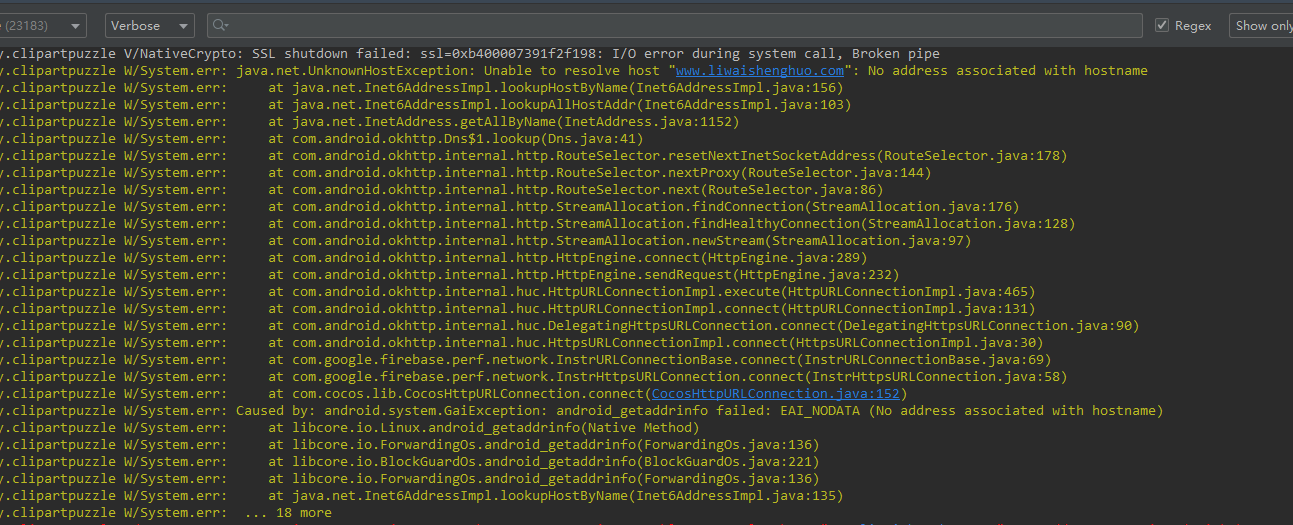Click the InstrURLConnectionBase.connect line
The height and width of the screenshot is (525, 1293).
point(526,360)
